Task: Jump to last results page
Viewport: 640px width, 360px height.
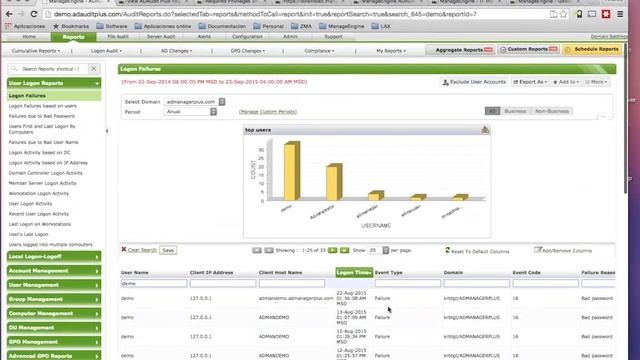Action: [344, 250]
